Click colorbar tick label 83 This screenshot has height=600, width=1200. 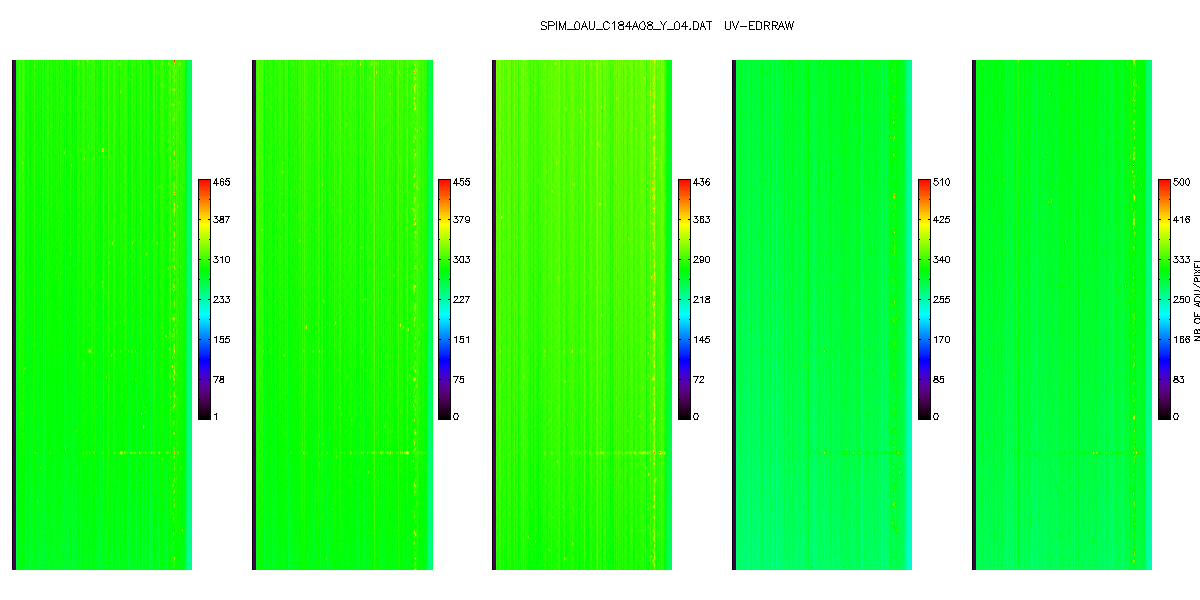click(1179, 380)
